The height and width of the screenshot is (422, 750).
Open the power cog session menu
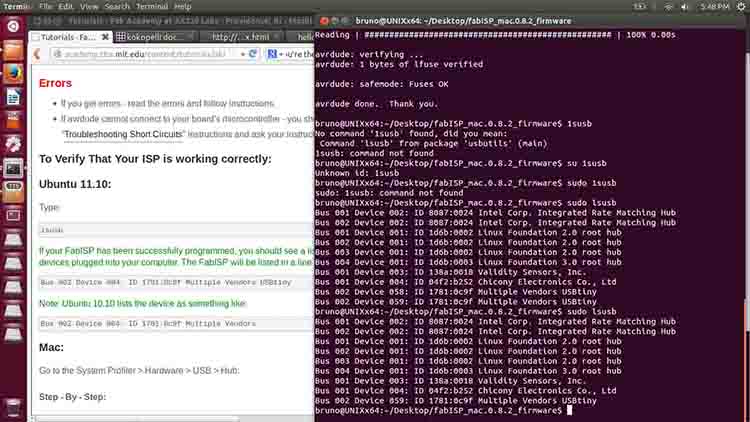click(x=740, y=6)
